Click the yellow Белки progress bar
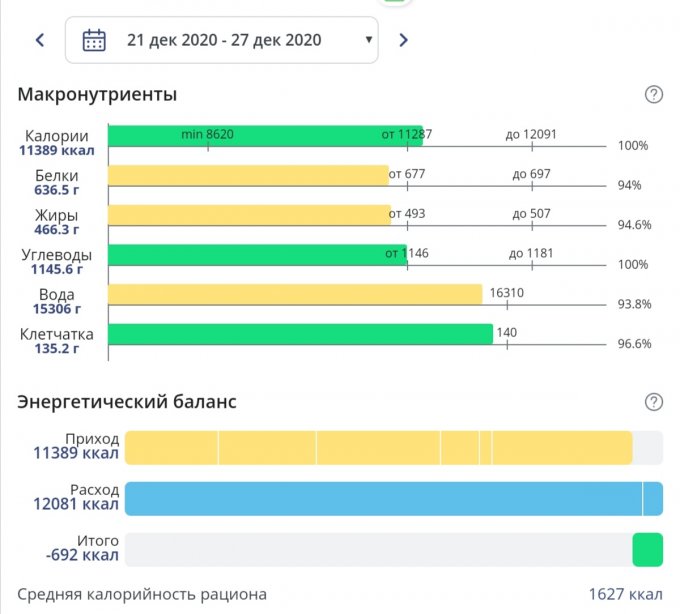 (x=247, y=176)
